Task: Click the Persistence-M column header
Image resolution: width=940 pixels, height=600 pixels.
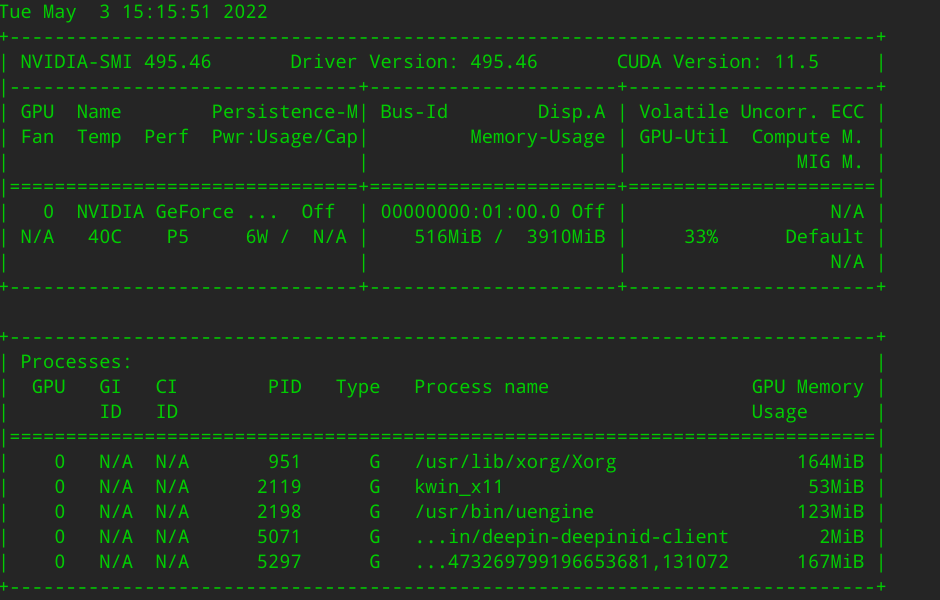Action: point(285,112)
